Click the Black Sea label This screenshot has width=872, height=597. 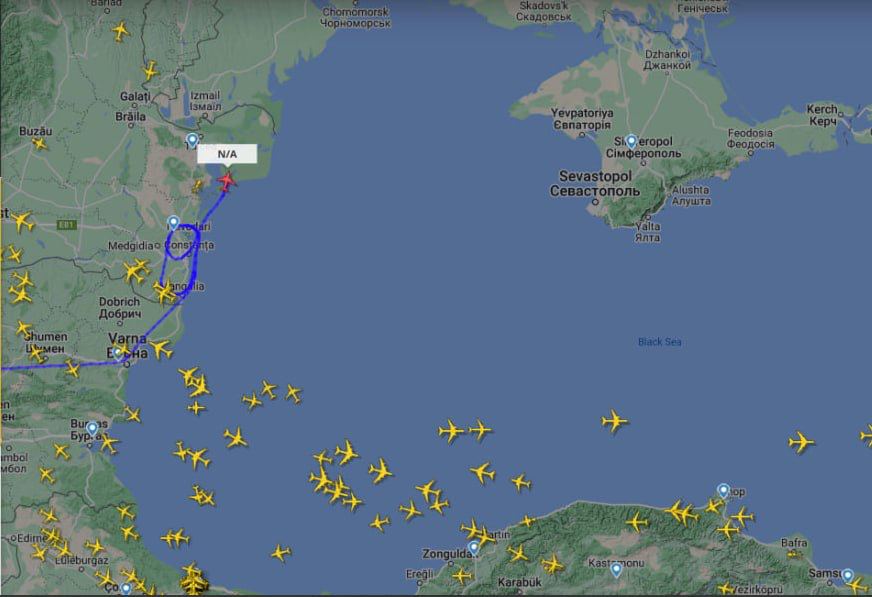660,342
